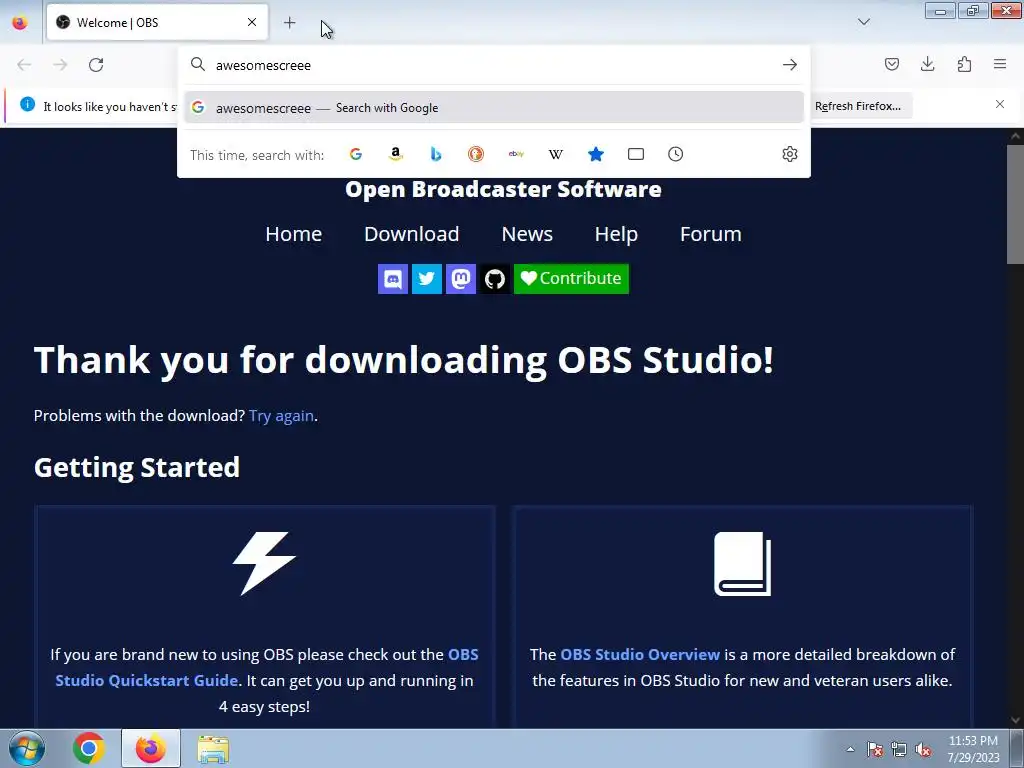Choose awesomescreee Search with Google suggestion
This screenshot has height=768, width=1024.
(x=494, y=108)
